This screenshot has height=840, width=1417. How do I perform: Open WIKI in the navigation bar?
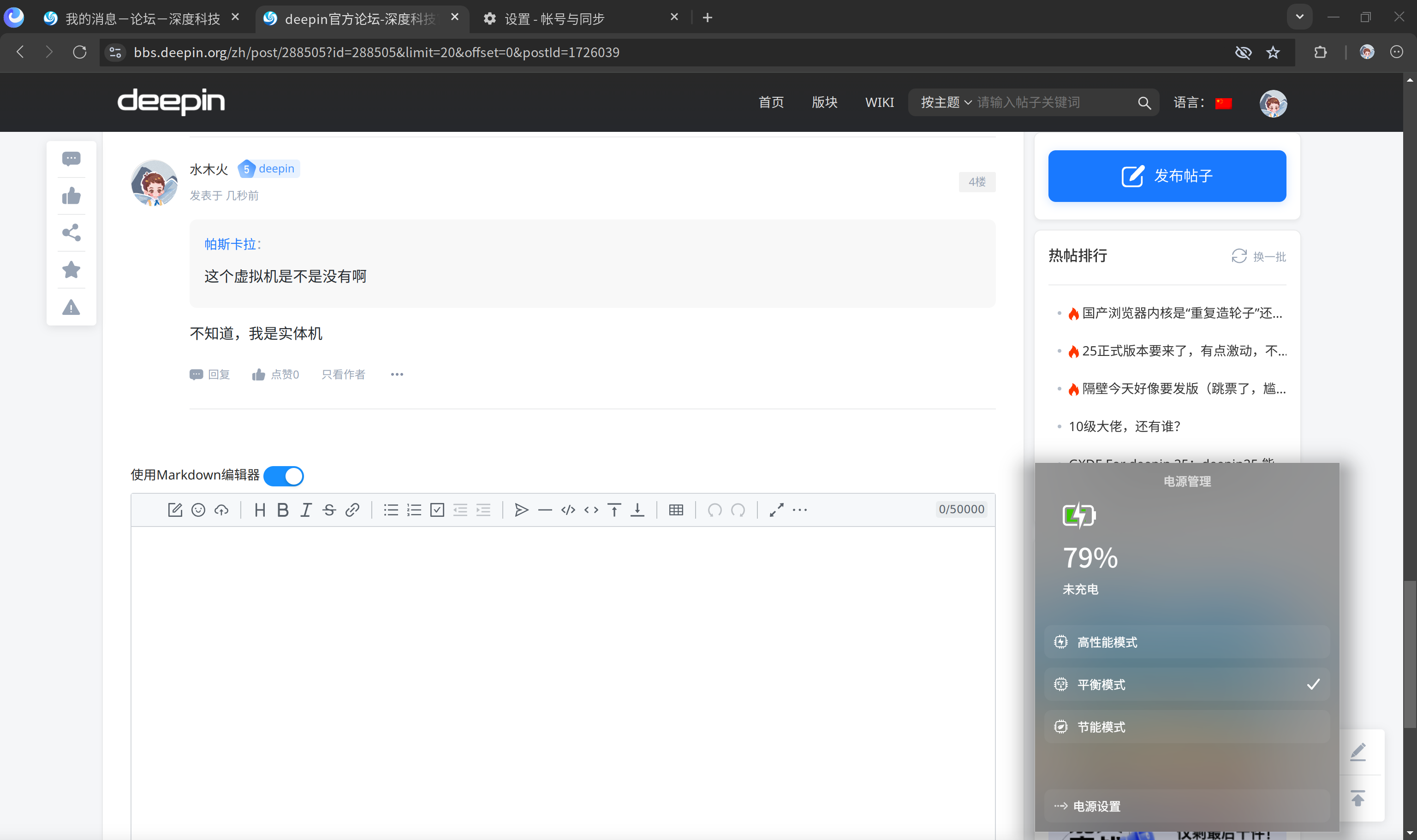pos(880,102)
